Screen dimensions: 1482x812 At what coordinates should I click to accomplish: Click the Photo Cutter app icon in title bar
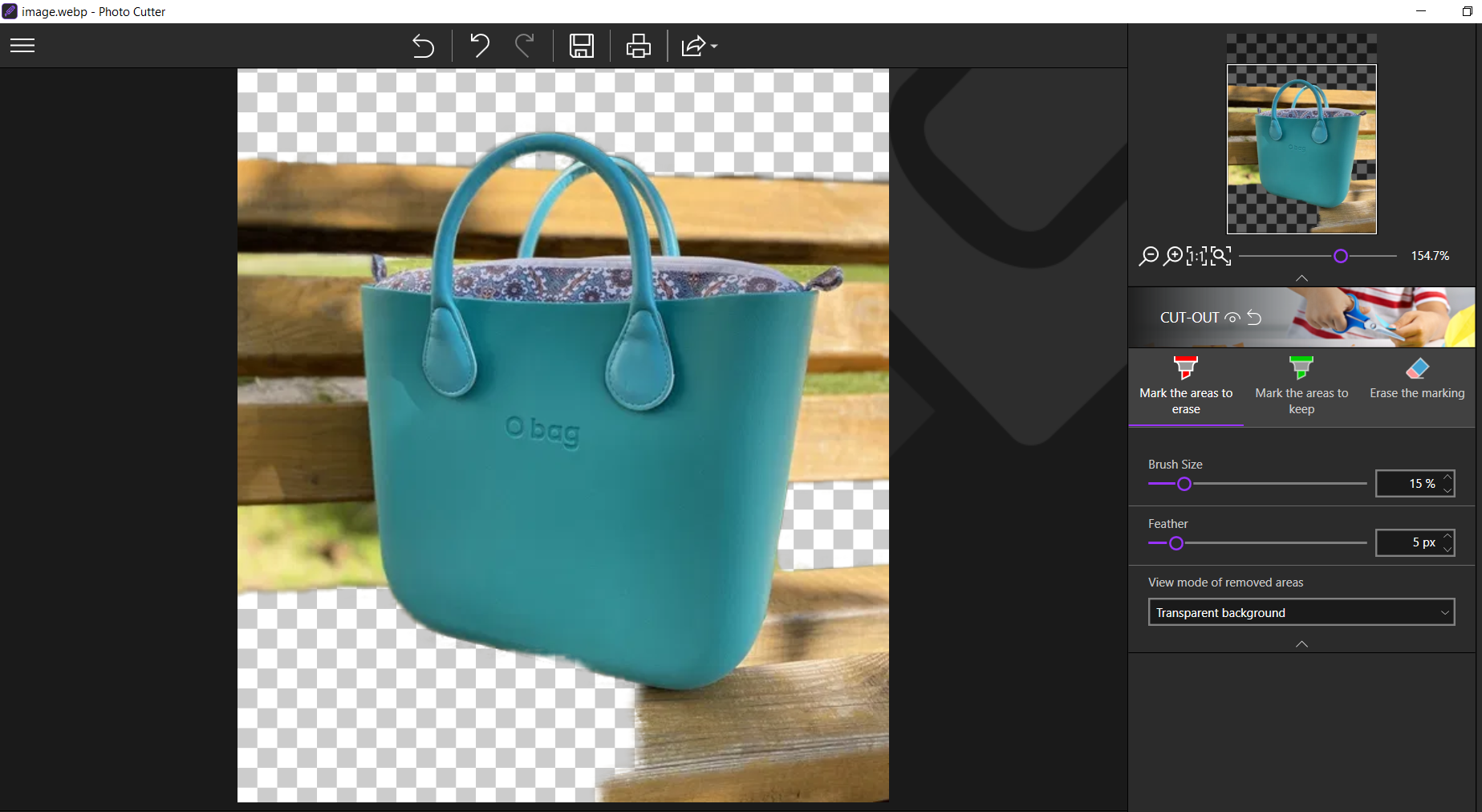[10, 11]
